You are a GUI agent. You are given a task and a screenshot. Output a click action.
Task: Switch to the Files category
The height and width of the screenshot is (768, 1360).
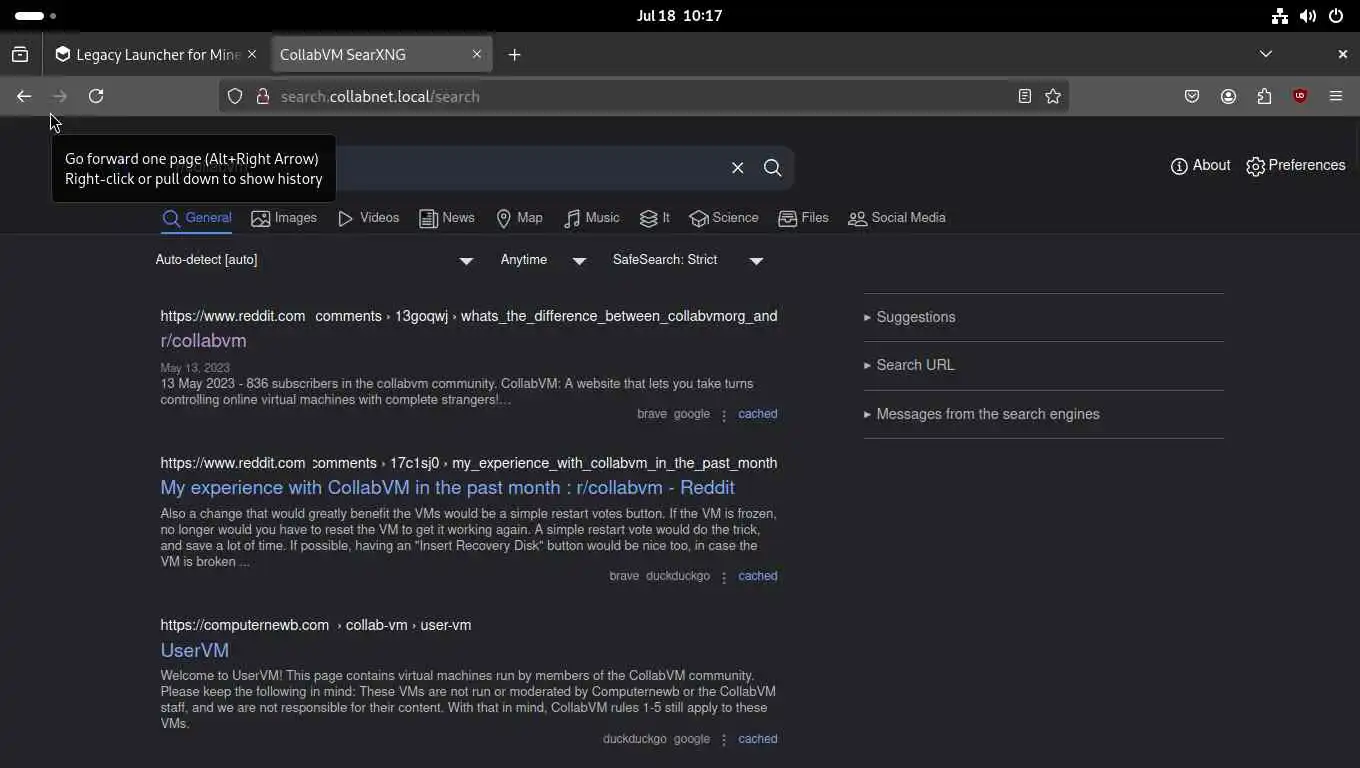[804, 218]
